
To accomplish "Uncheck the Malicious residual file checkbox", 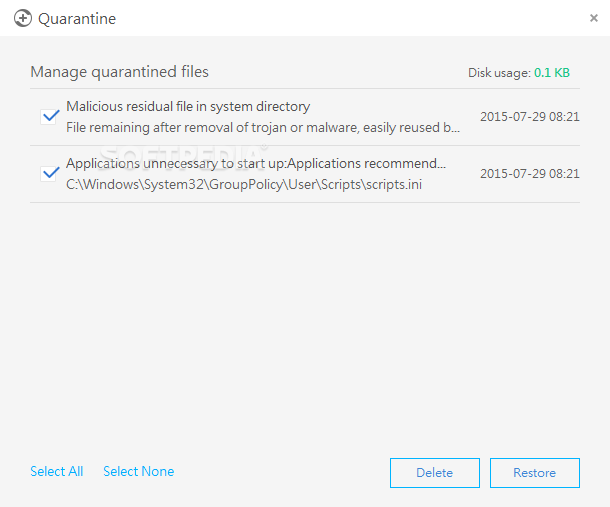I will click(x=50, y=117).
